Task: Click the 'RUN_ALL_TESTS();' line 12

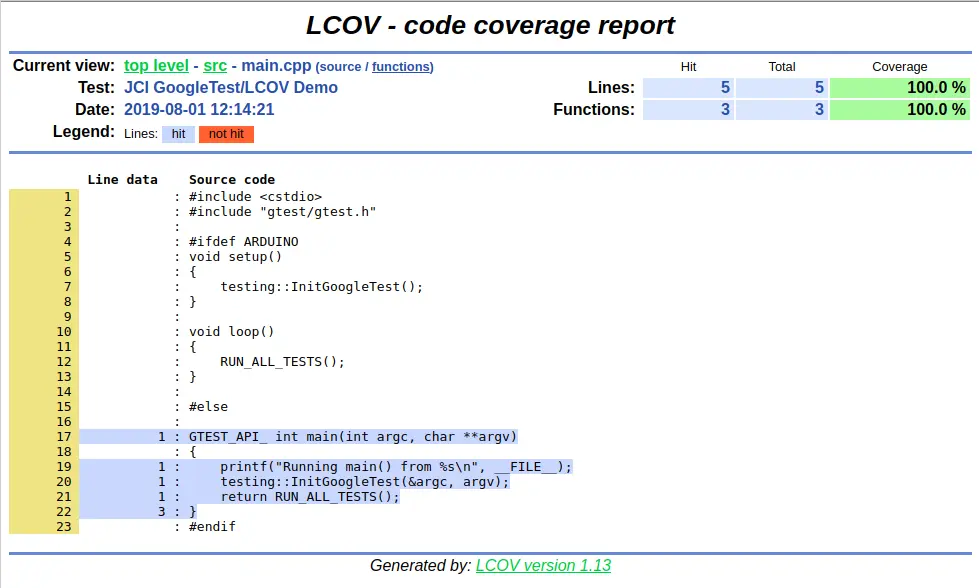Action: 282,361
